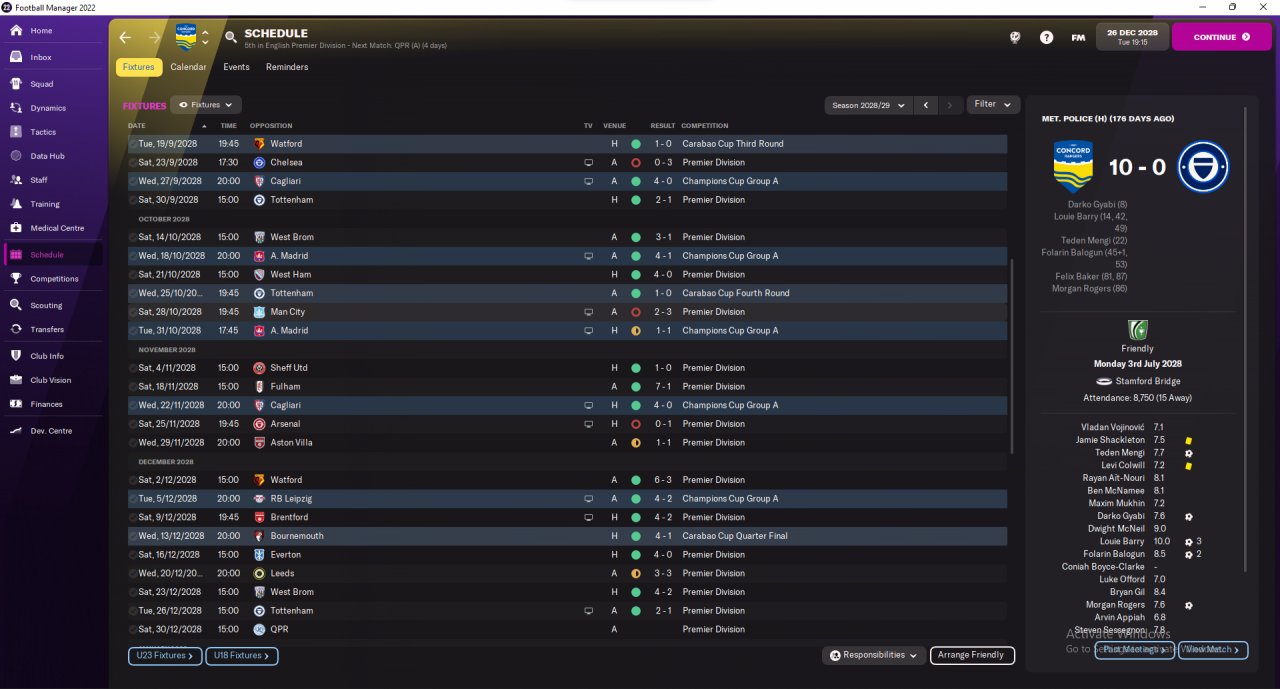Screen dimensions: 1280x689
Task: Select the RB Leipzig fixture row
Action: (567, 498)
